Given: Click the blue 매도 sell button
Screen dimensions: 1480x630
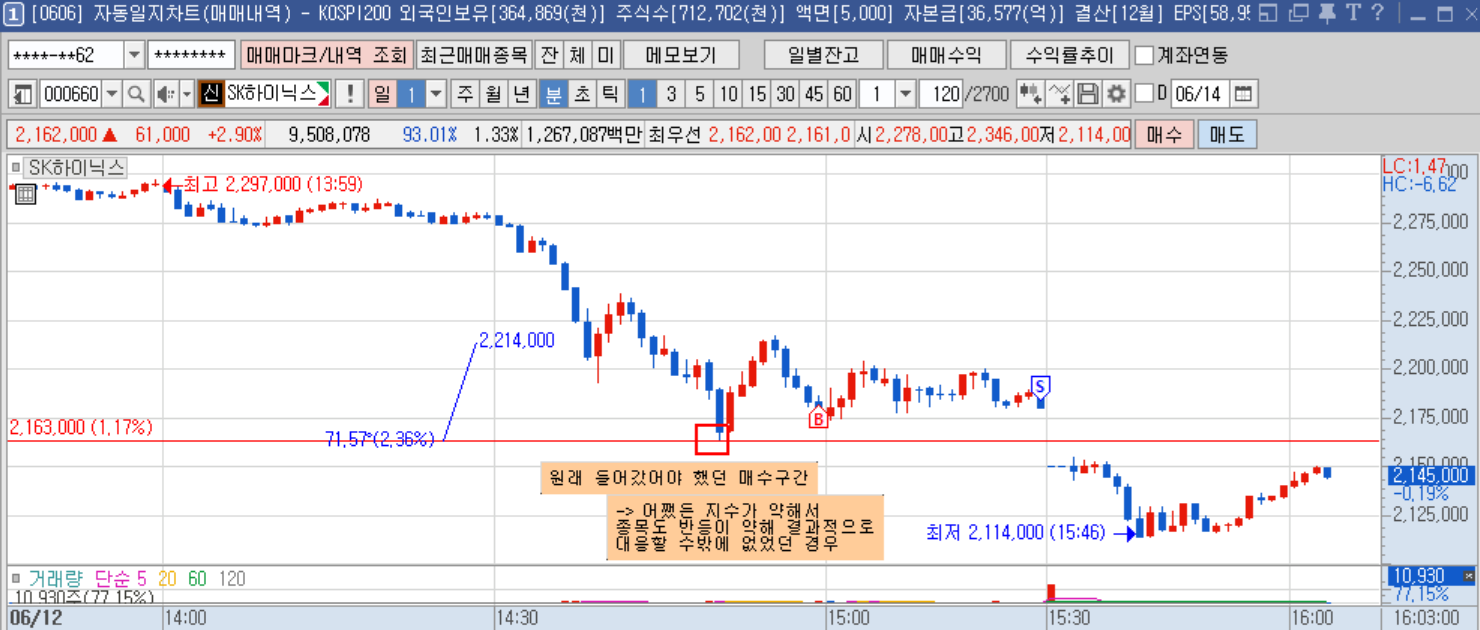Looking at the screenshot, I should (x=1227, y=134).
